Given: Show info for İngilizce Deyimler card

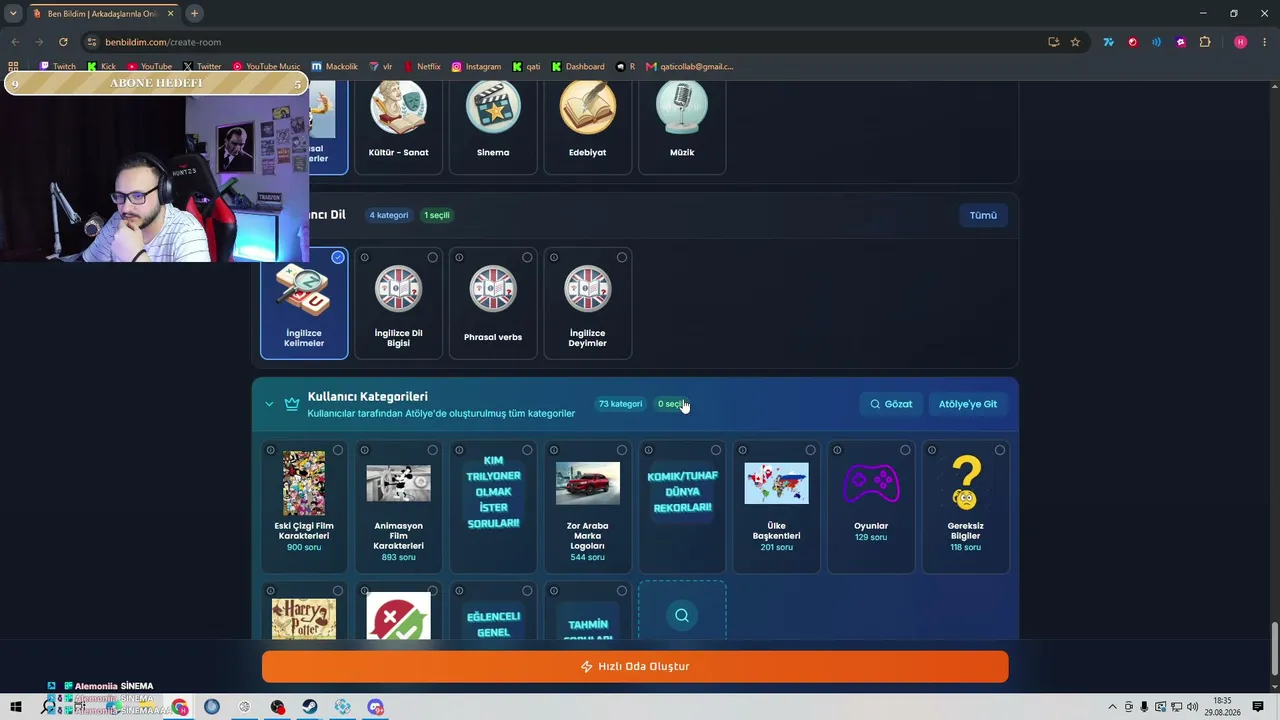Looking at the screenshot, I should (x=554, y=257).
